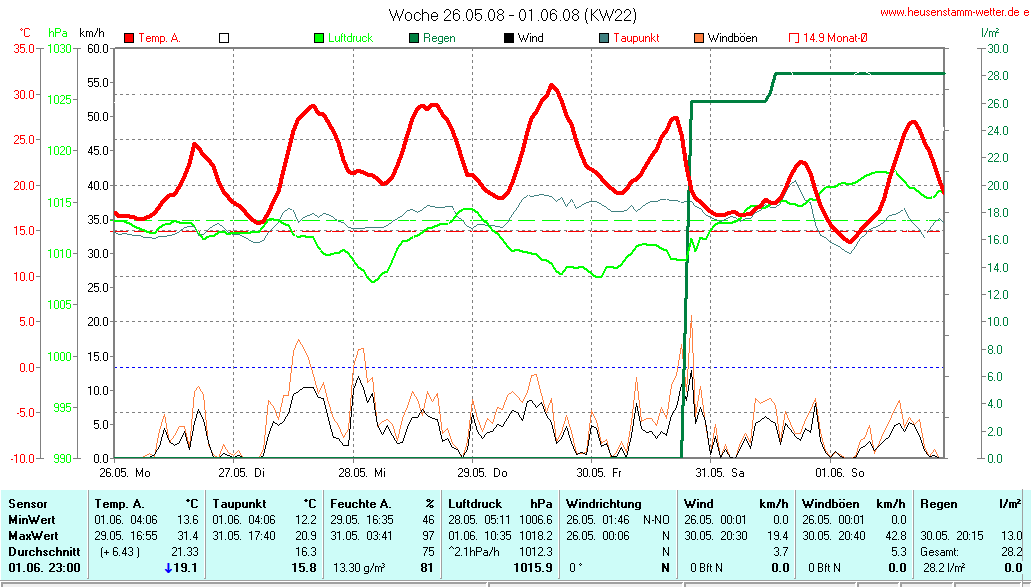
Task: Click the chart title Woche 26.05.08 - 01.06.08
Action: (x=512, y=15)
